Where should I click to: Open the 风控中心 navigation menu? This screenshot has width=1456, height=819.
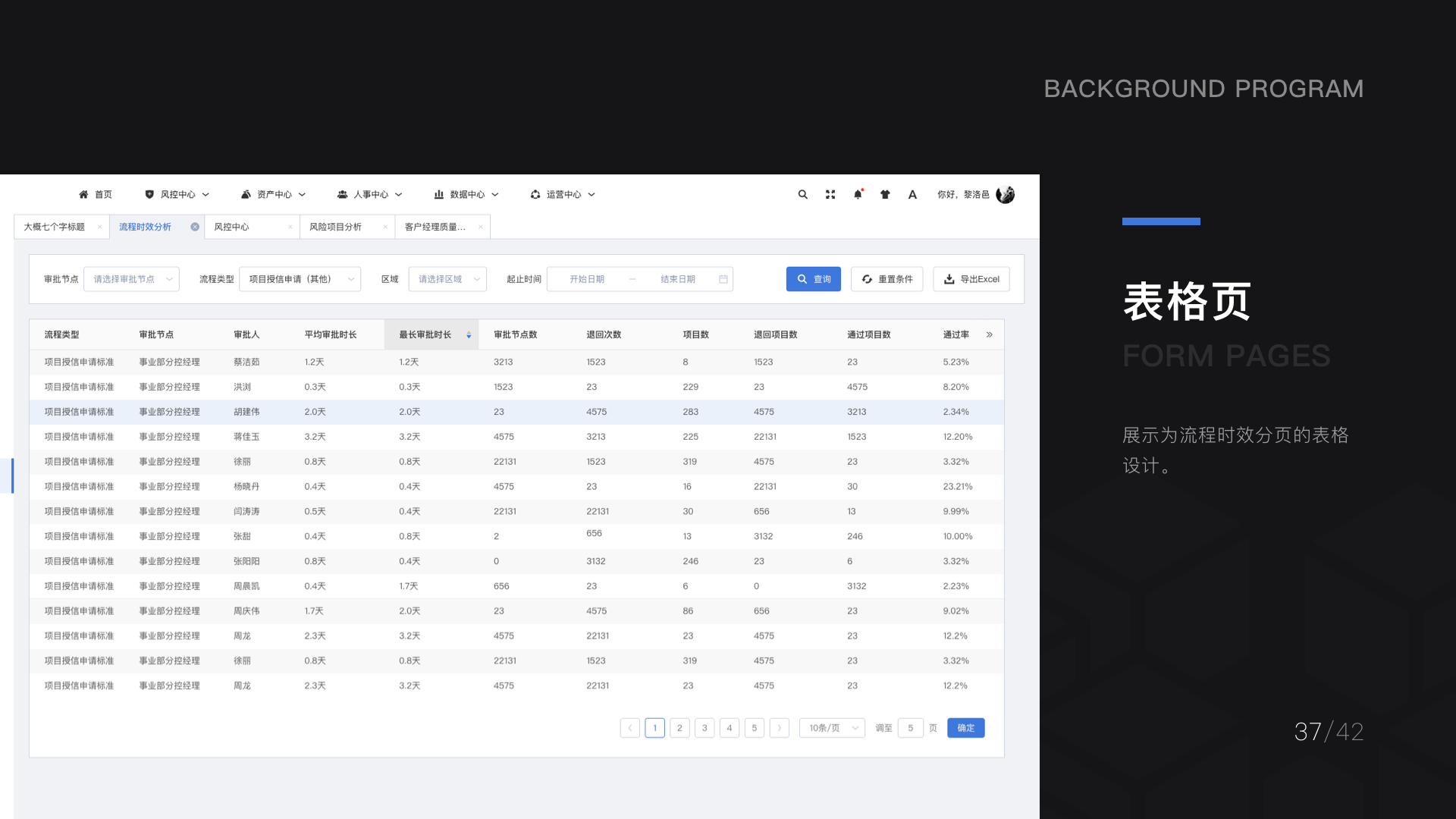click(x=177, y=195)
